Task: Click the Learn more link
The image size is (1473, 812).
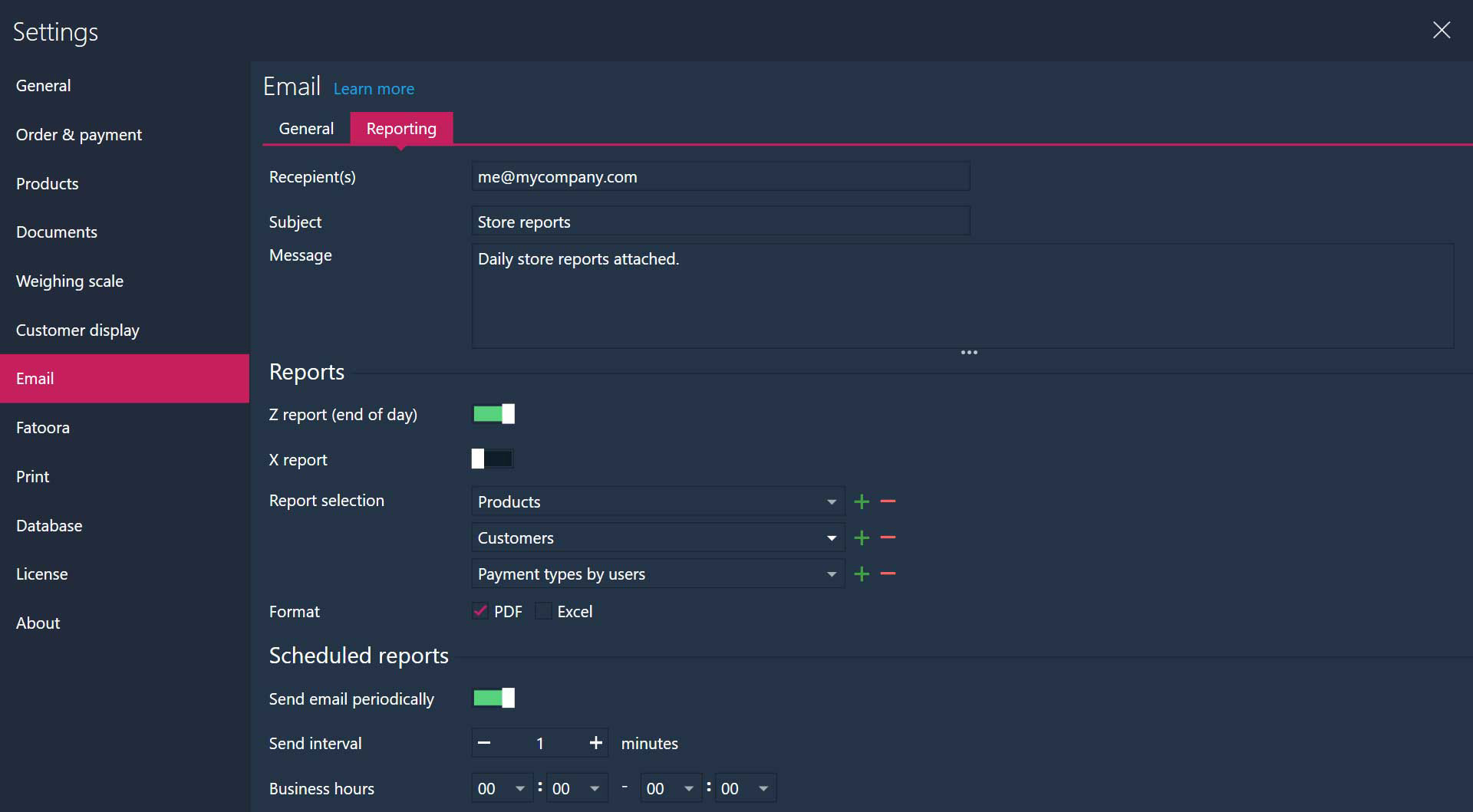Action: 374,89
